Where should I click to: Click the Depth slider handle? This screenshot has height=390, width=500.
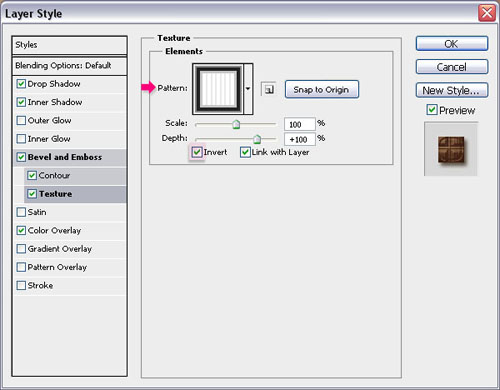click(257, 139)
